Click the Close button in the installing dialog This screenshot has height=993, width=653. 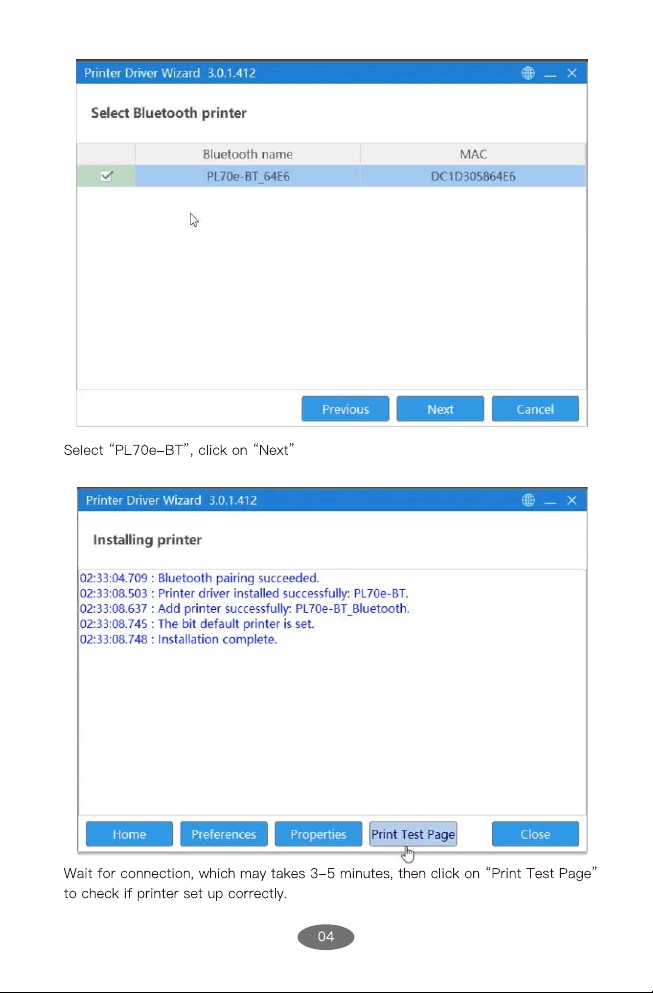(535, 834)
